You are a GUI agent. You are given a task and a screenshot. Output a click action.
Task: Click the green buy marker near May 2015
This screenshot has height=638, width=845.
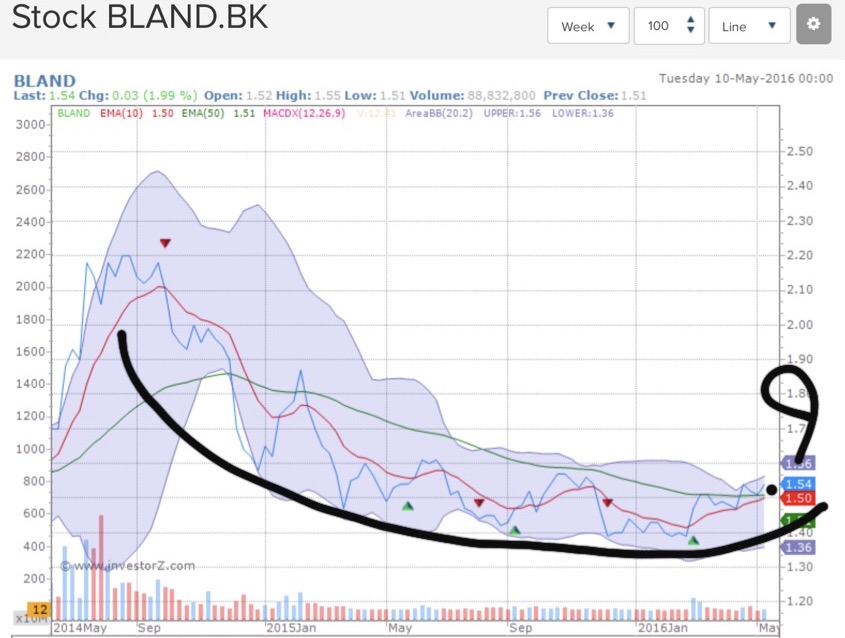(408, 506)
